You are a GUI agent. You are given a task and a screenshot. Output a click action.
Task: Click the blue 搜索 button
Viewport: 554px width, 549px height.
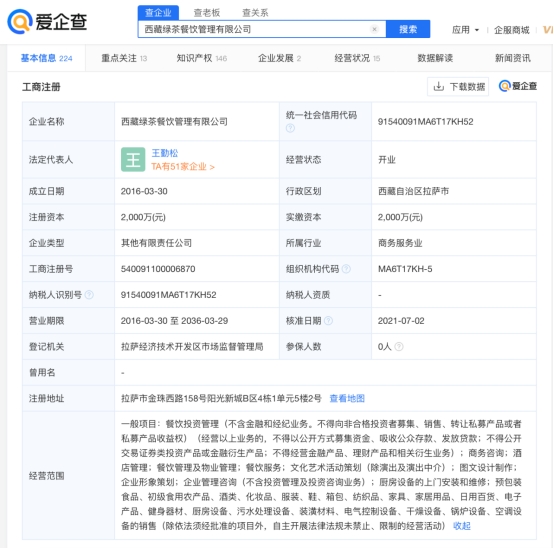pos(408,29)
